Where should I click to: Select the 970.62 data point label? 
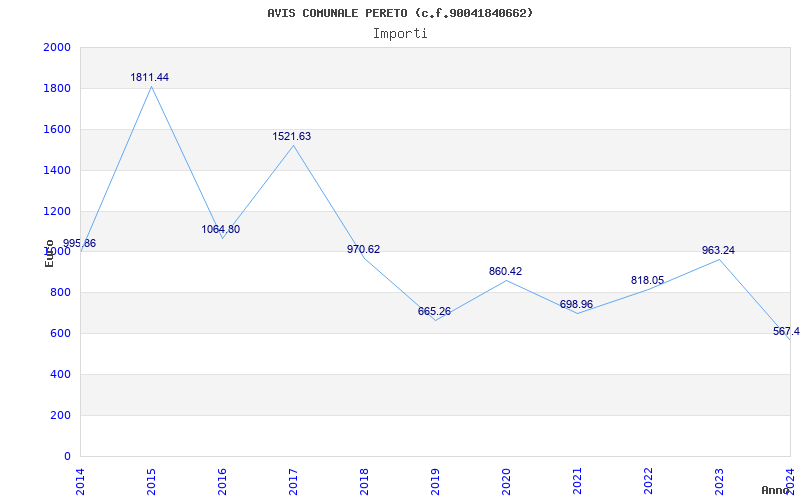pos(363,249)
